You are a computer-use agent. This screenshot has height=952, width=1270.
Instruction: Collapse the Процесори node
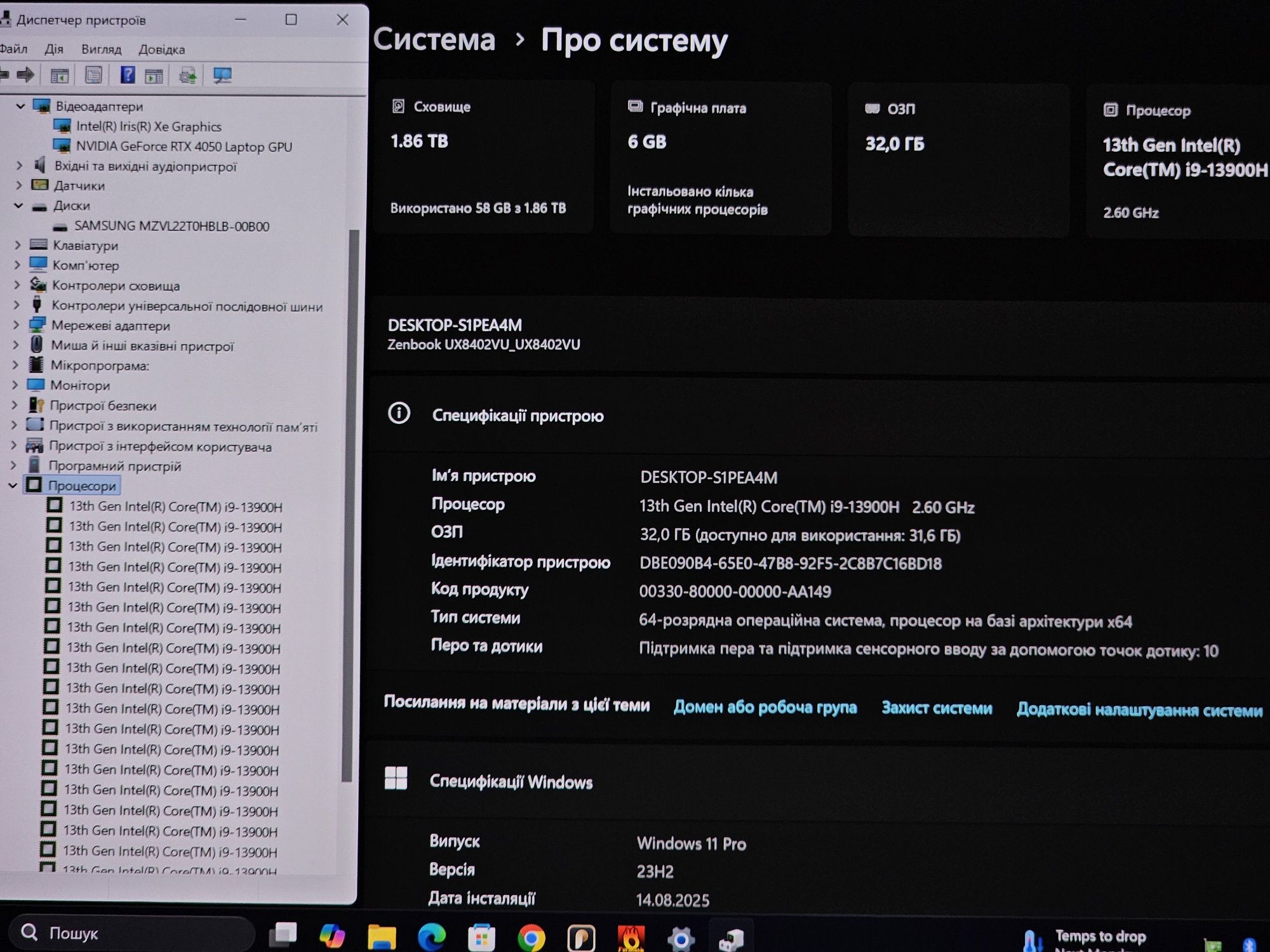click(13, 486)
